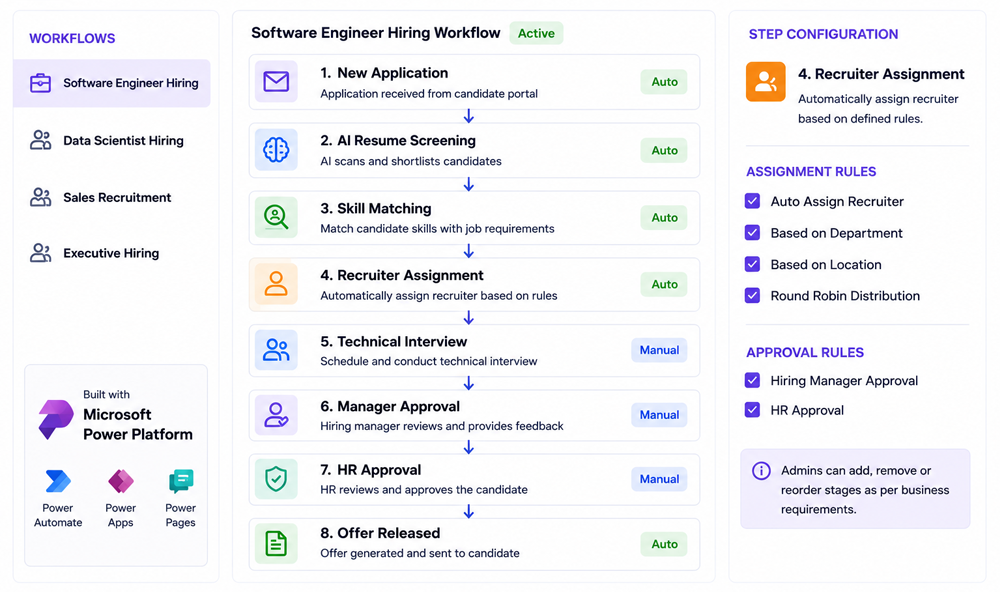Toggle the Based on Department checkbox
The image size is (1000, 592).
(753, 232)
